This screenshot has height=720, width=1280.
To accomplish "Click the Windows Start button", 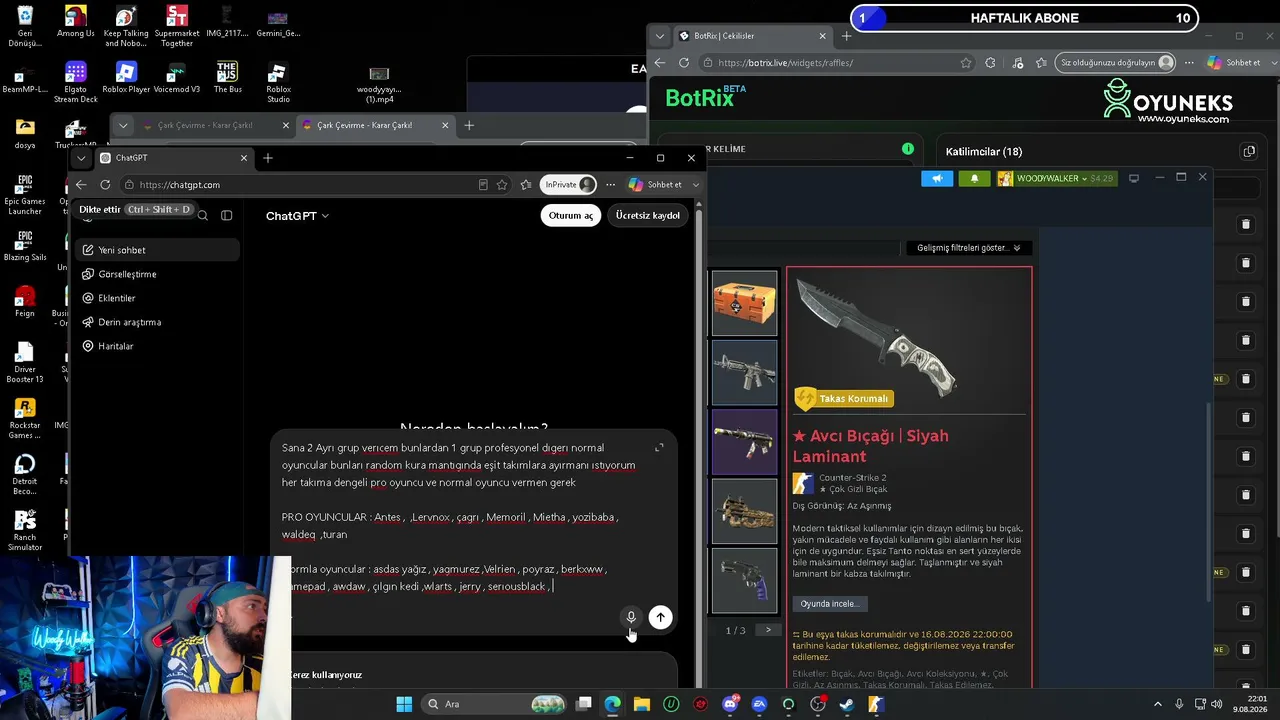I will pos(404,704).
